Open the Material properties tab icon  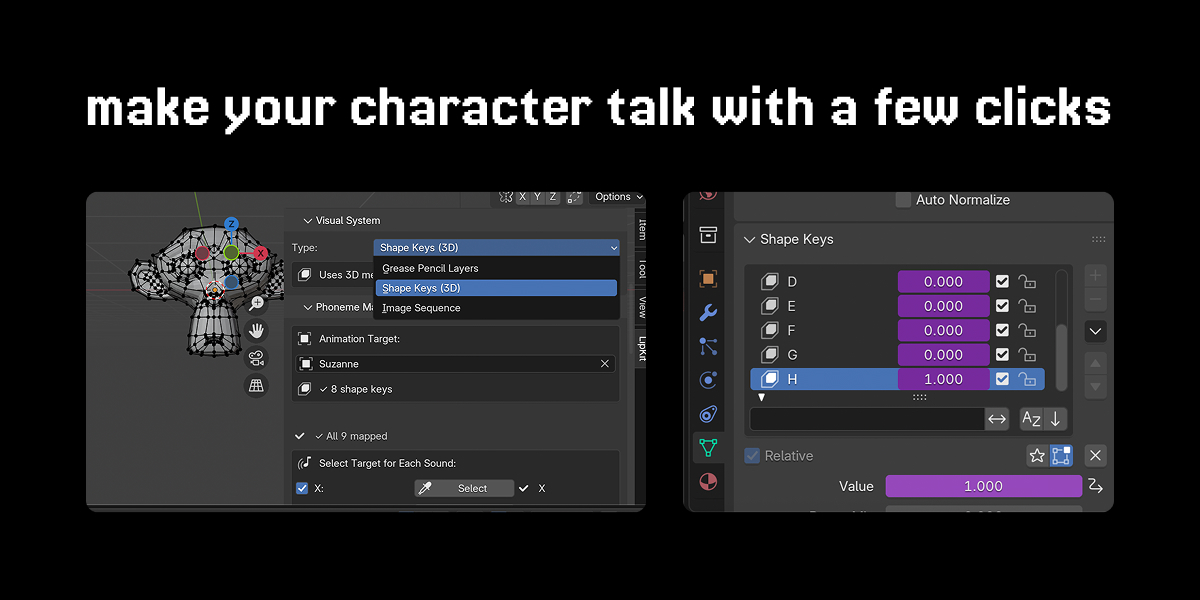point(708,482)
